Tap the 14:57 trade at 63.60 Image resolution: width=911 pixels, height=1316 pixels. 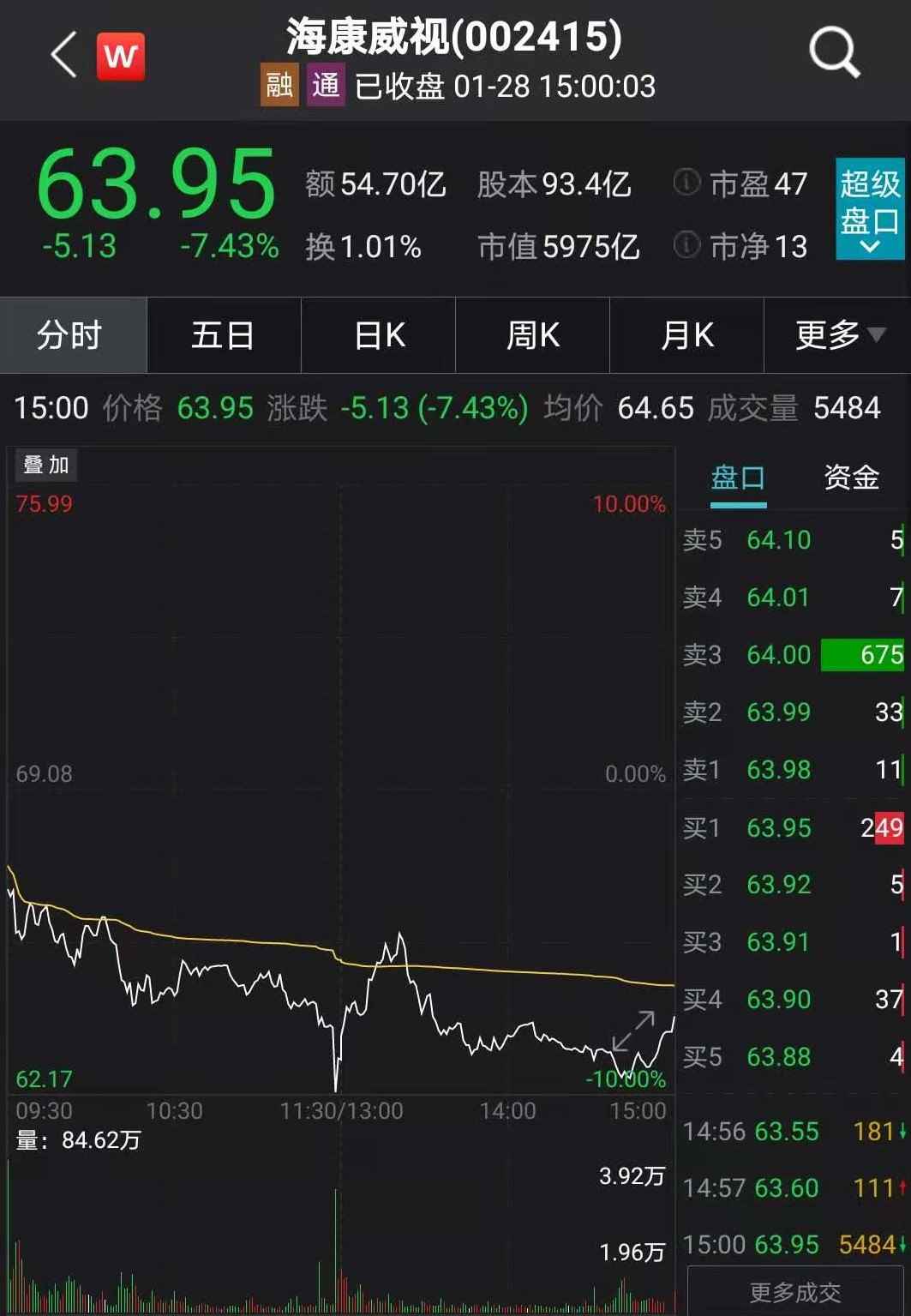(x=794, y=1188)
